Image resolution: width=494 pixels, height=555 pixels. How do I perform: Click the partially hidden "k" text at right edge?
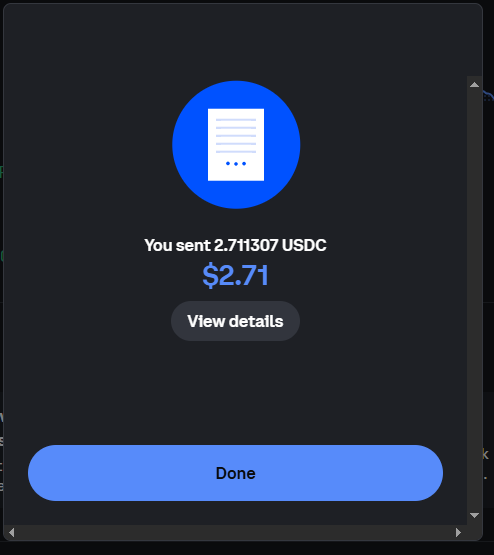coord(486,454)
